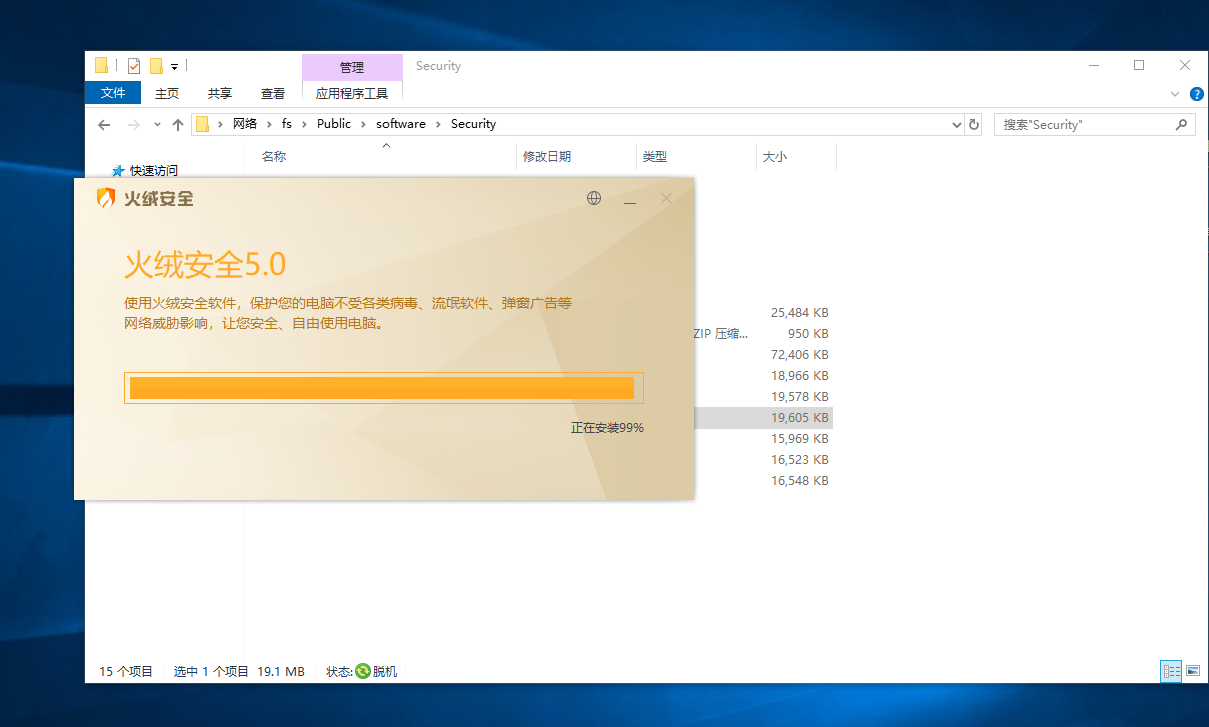Click the orange installation progress bar

tap(382, 388)
